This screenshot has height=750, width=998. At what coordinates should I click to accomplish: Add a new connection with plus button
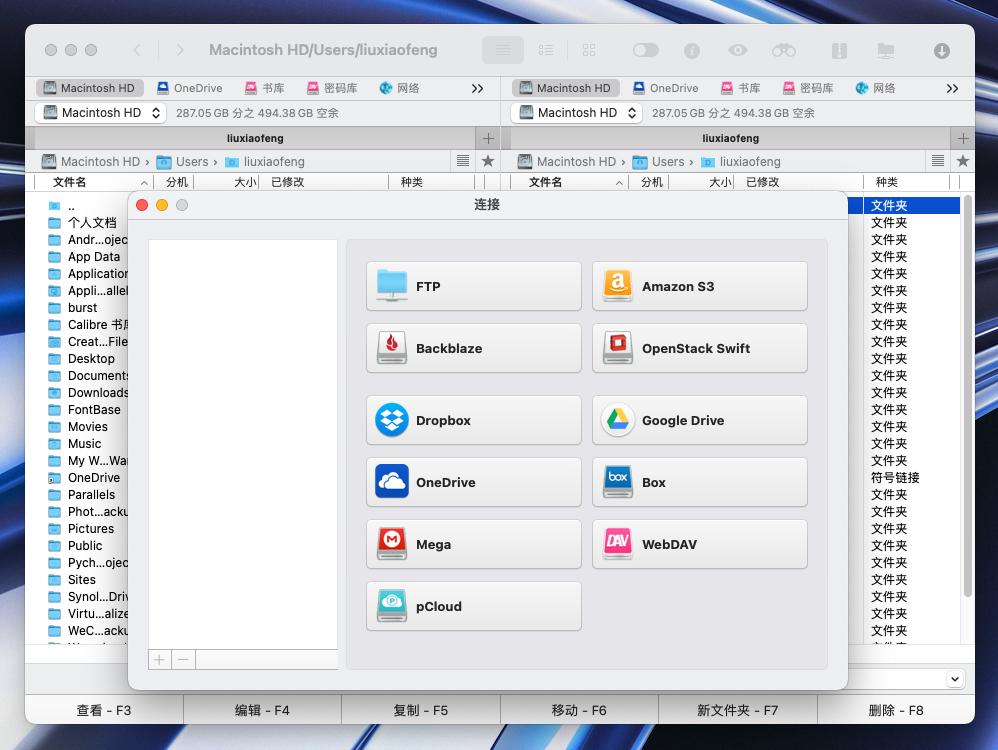(x=160, y=660)
